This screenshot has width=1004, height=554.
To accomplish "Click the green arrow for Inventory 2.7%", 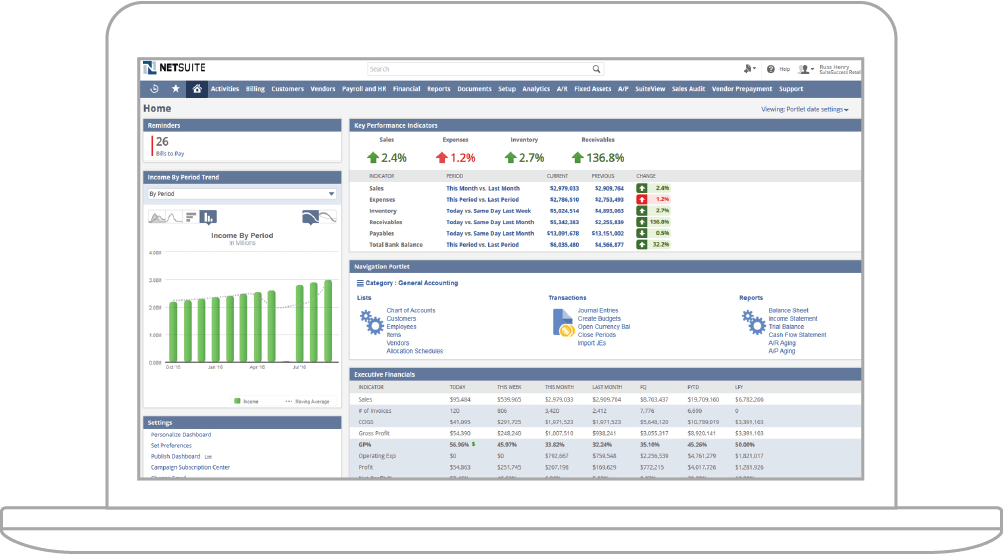I will (510, 158).
